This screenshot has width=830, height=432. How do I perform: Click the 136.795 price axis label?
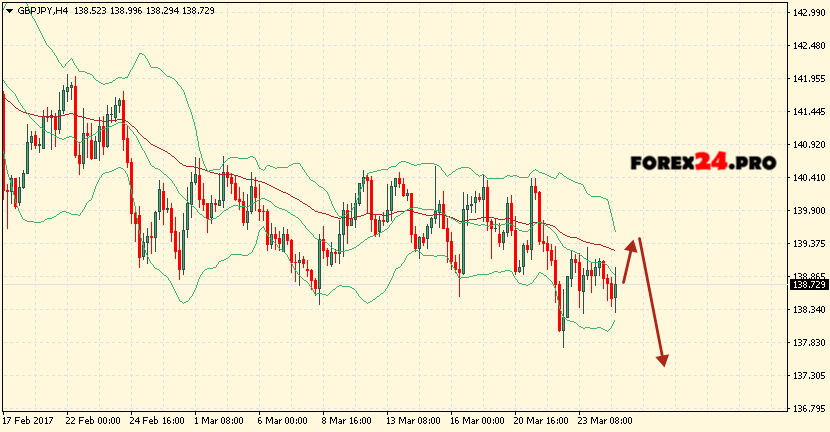pos(807,408)
